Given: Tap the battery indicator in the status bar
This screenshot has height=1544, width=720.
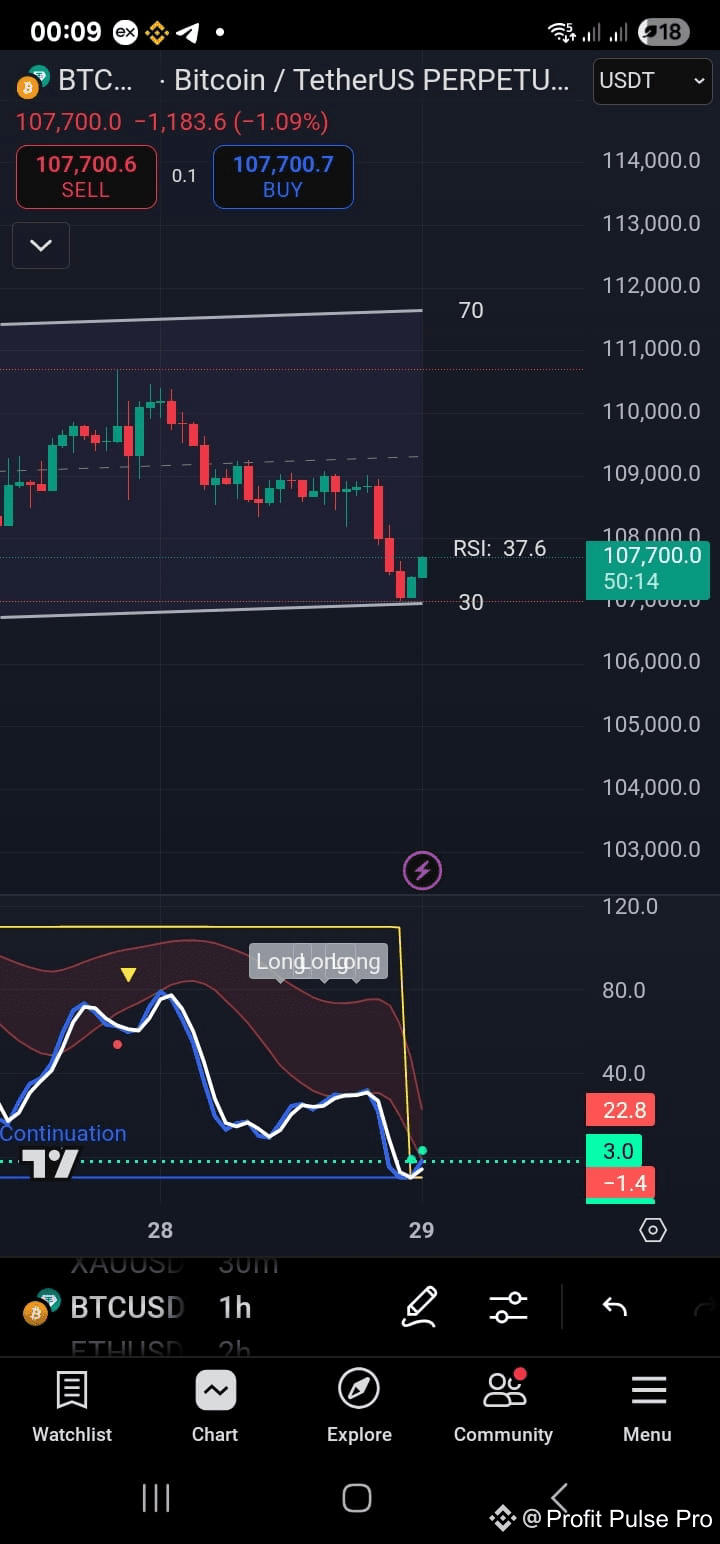Looking at the screenshot, I should click(664, 32).
